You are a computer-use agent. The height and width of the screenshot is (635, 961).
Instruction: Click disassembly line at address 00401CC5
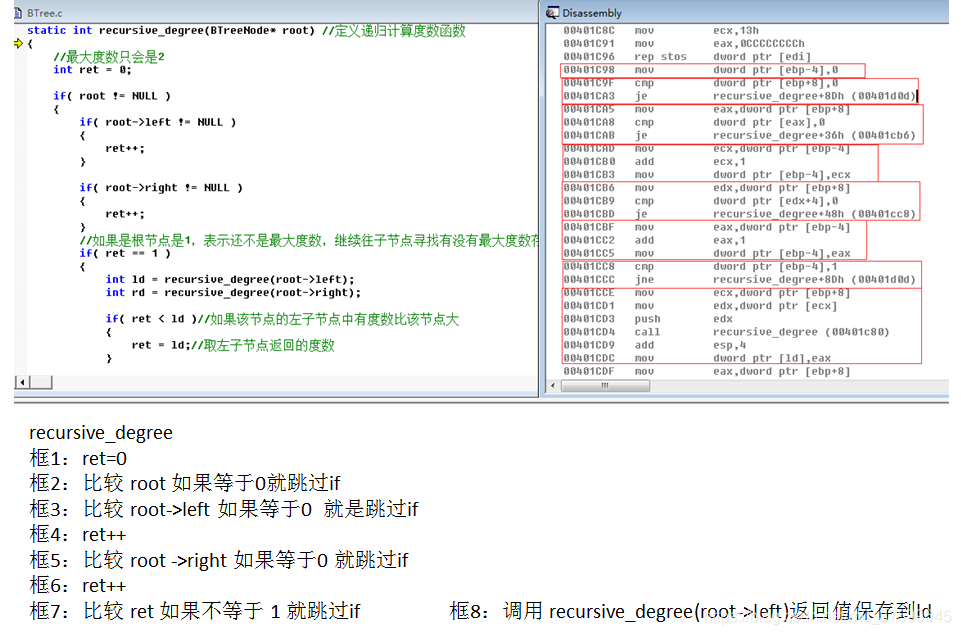tap(707, 254)
